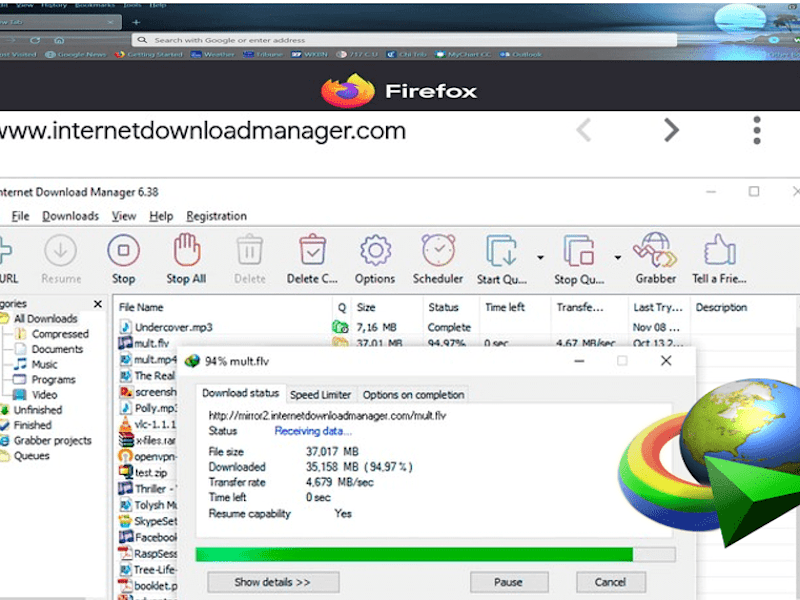Switch to the Speed Limiter tab
This screenshot has width=800, height=600.
(x=320, y=394)
